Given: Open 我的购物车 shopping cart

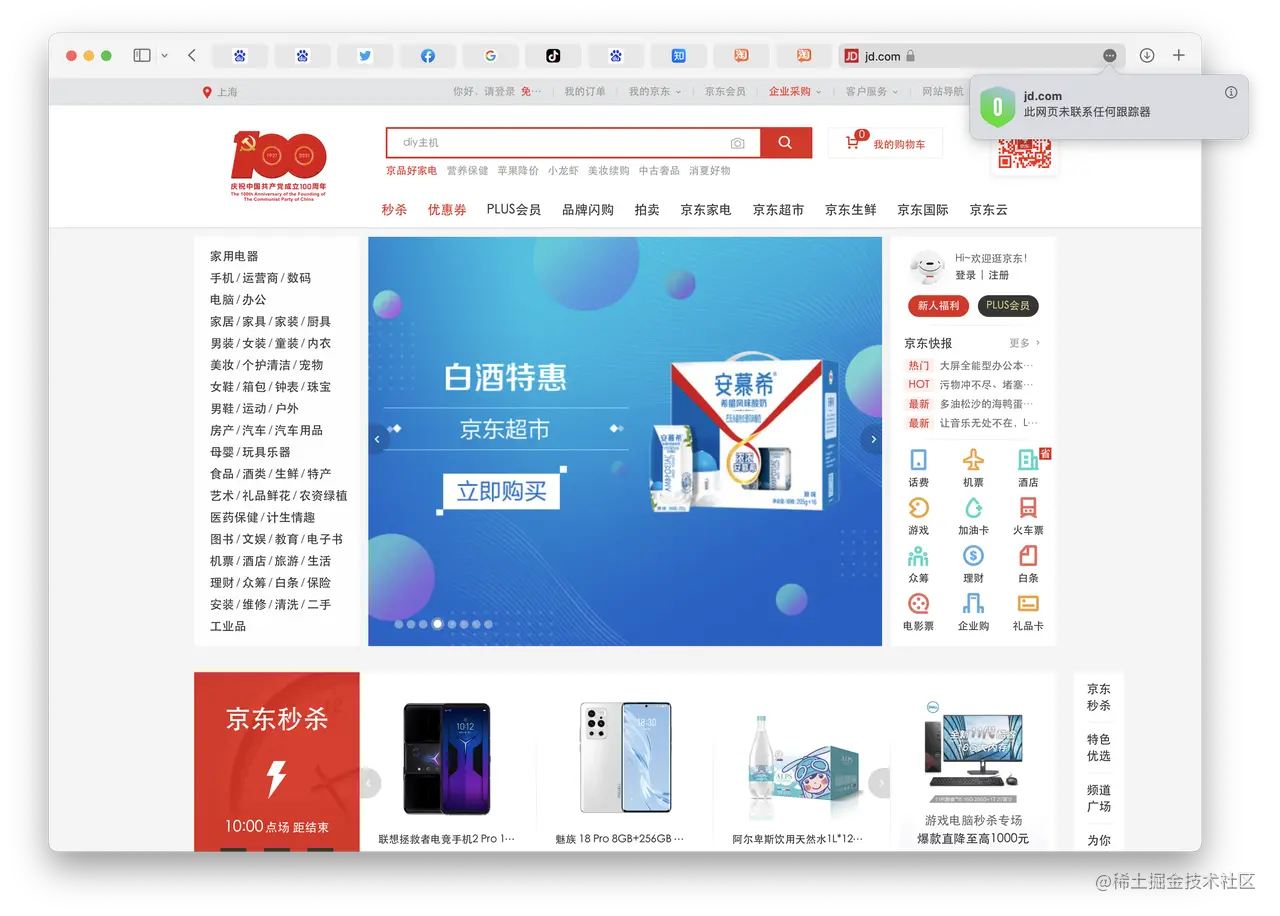Looking at the screenshot, I should [885, 144].
